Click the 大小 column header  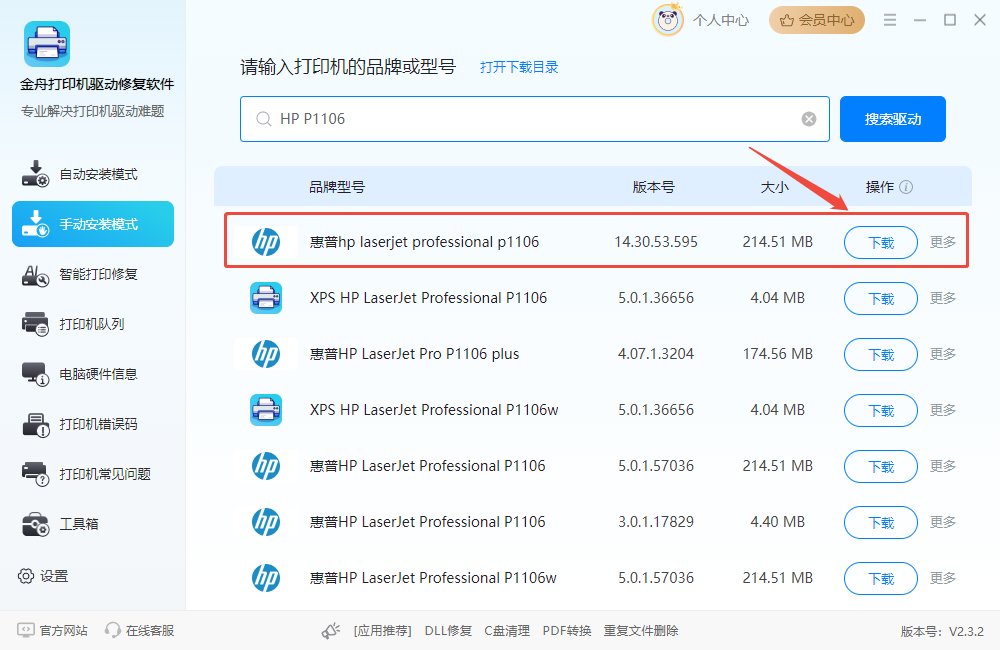775,187
